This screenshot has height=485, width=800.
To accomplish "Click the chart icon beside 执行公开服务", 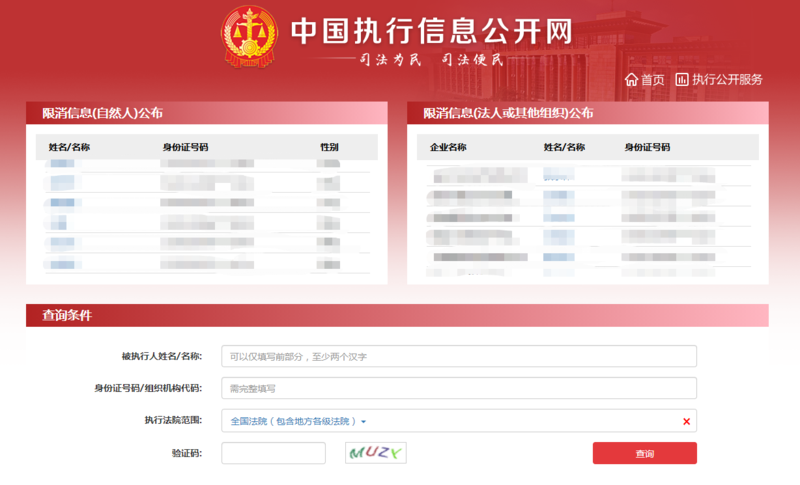I will click(682, 80).
